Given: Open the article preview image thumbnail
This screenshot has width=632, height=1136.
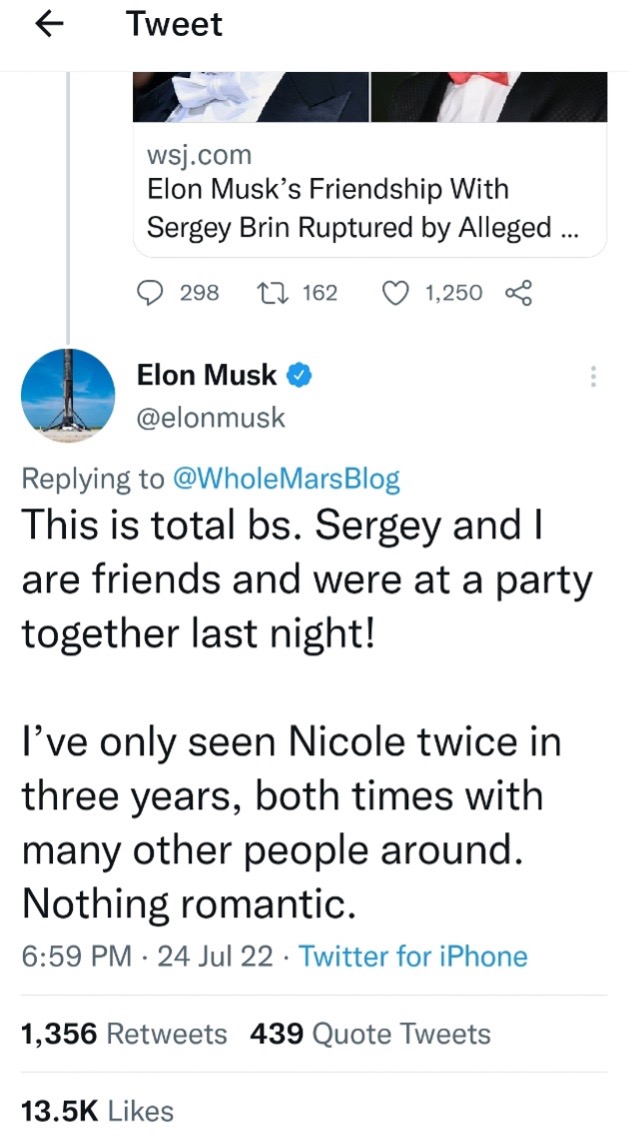Looking at the screenshot, I should [370, 96].
